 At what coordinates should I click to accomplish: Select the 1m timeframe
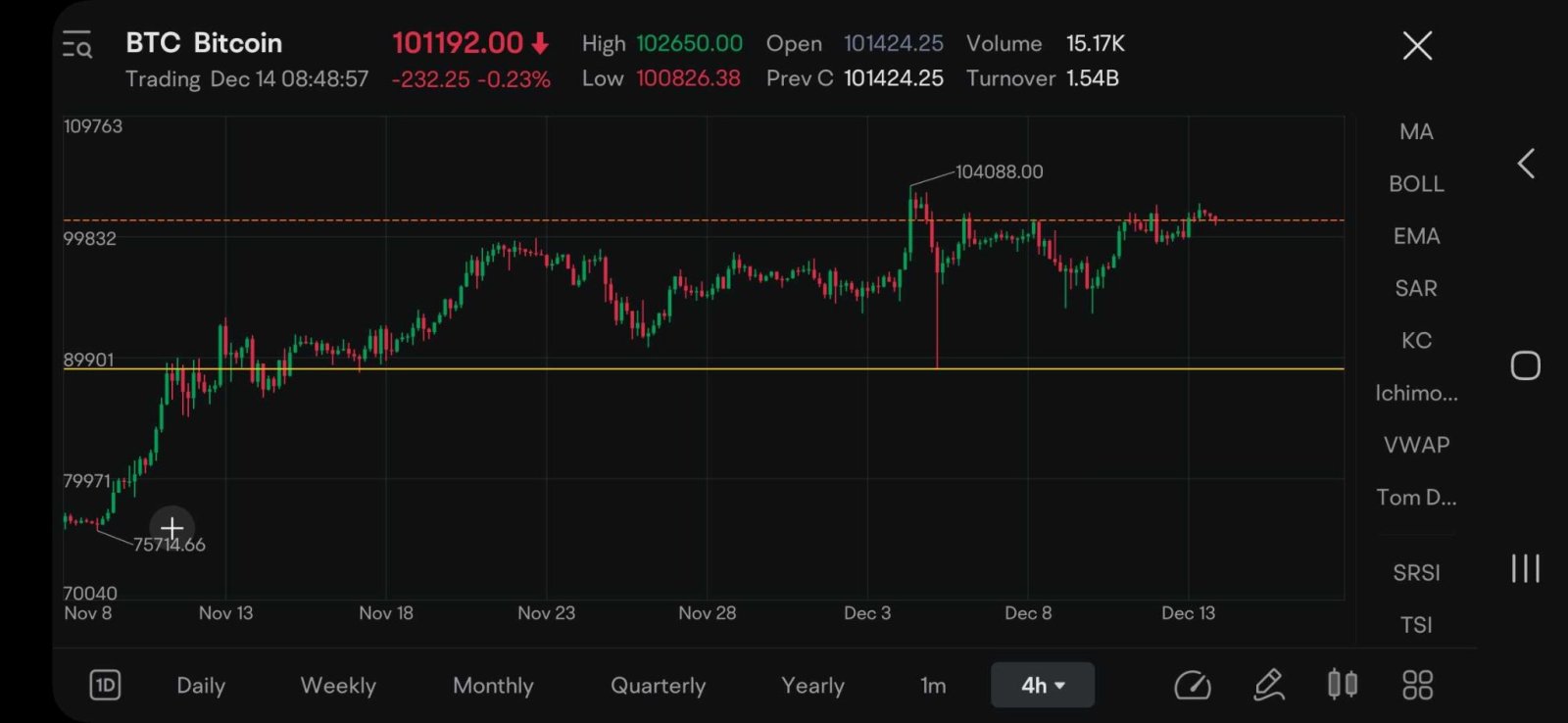point(933,686)
